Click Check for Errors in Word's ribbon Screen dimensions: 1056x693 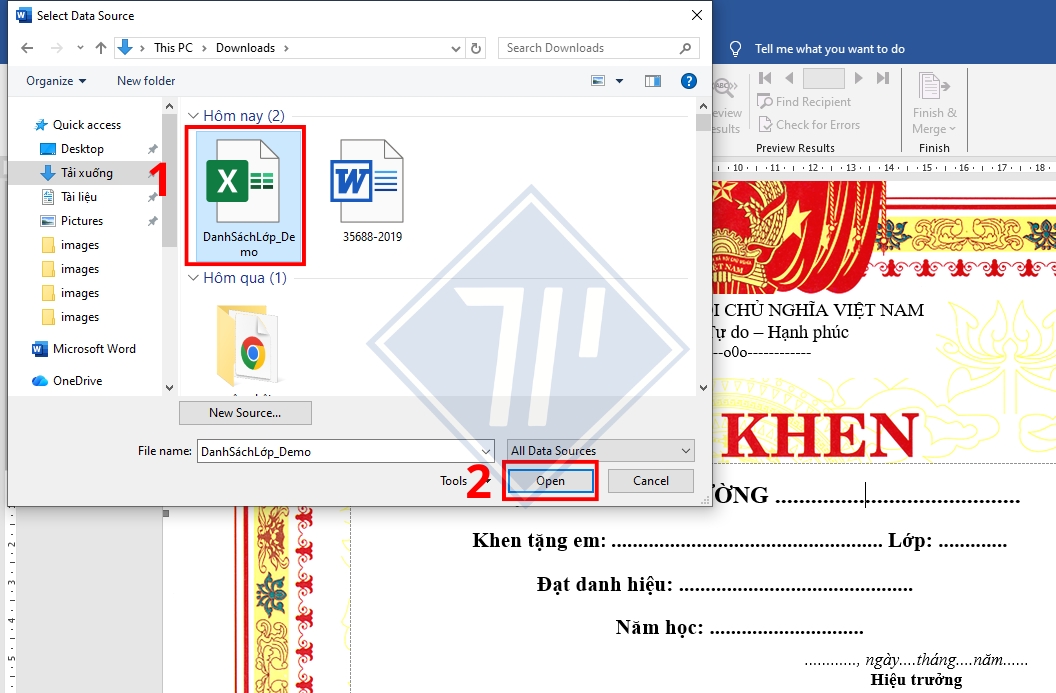(809, 125)
